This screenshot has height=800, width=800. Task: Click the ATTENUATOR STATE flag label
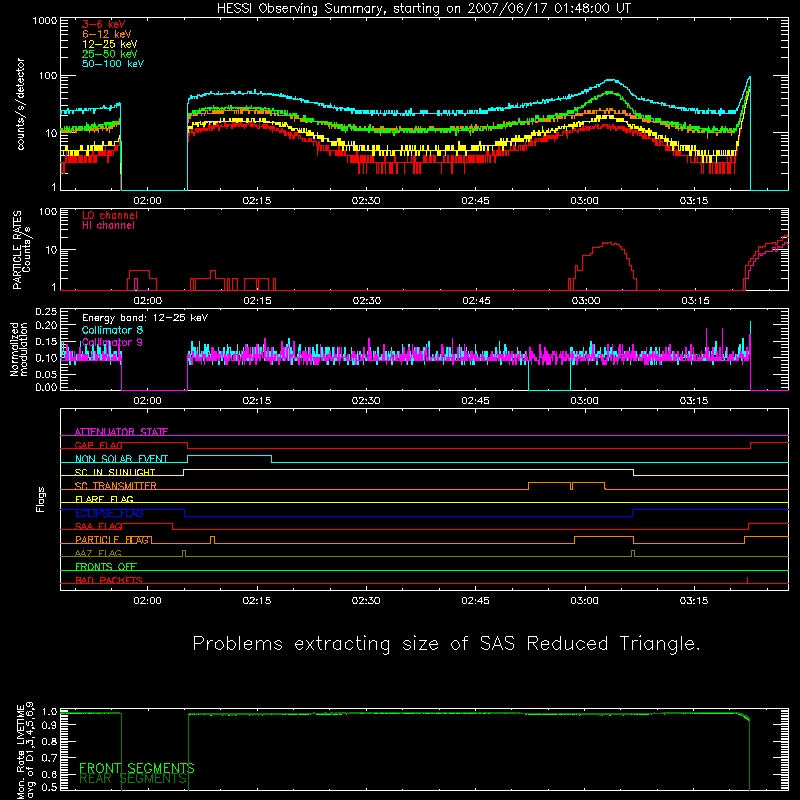coord(121,432)
